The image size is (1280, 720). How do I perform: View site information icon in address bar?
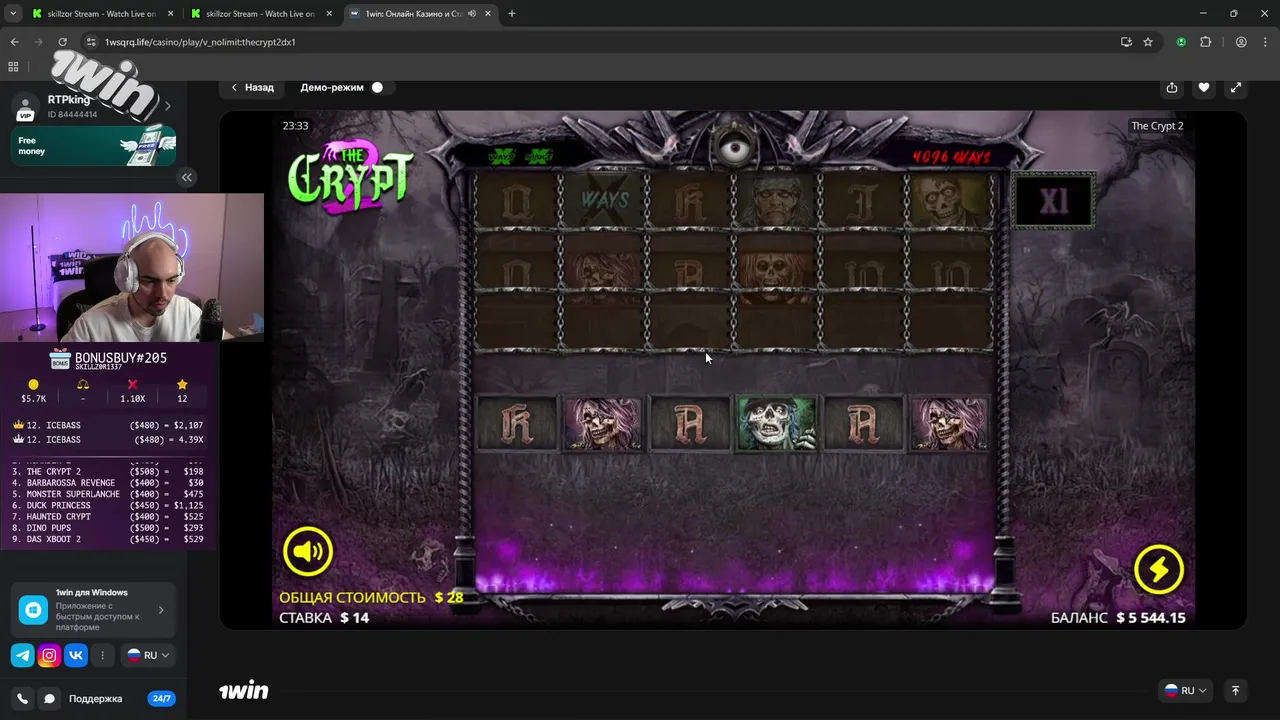click(91, 42)
